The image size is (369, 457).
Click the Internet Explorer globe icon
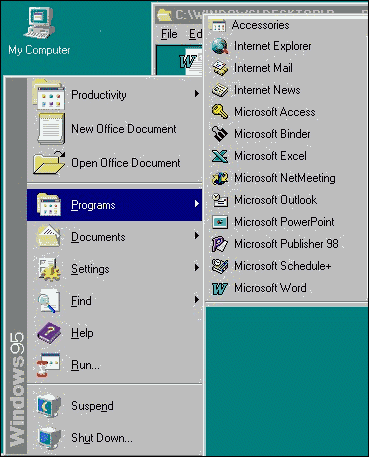tap(220, 46)
